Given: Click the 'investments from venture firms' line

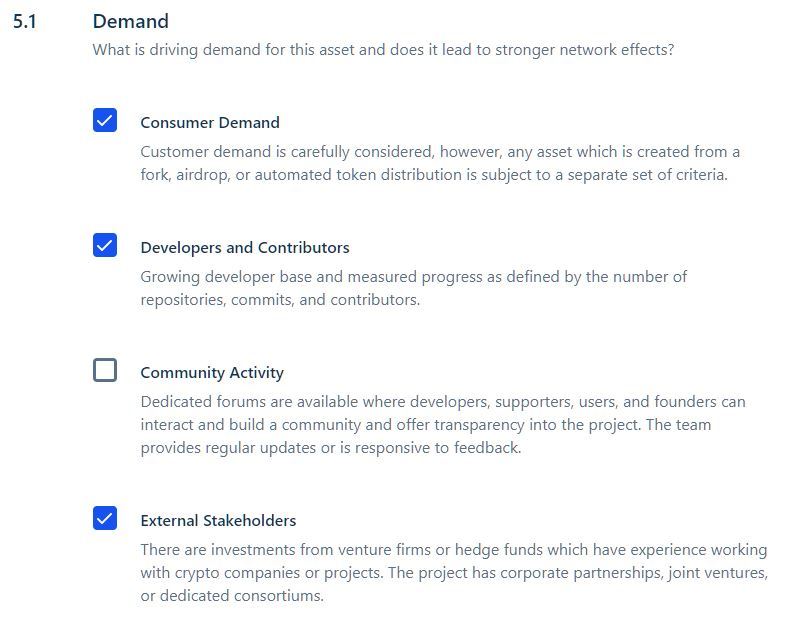Looking at the screenshot, I should tap(453, 550).
